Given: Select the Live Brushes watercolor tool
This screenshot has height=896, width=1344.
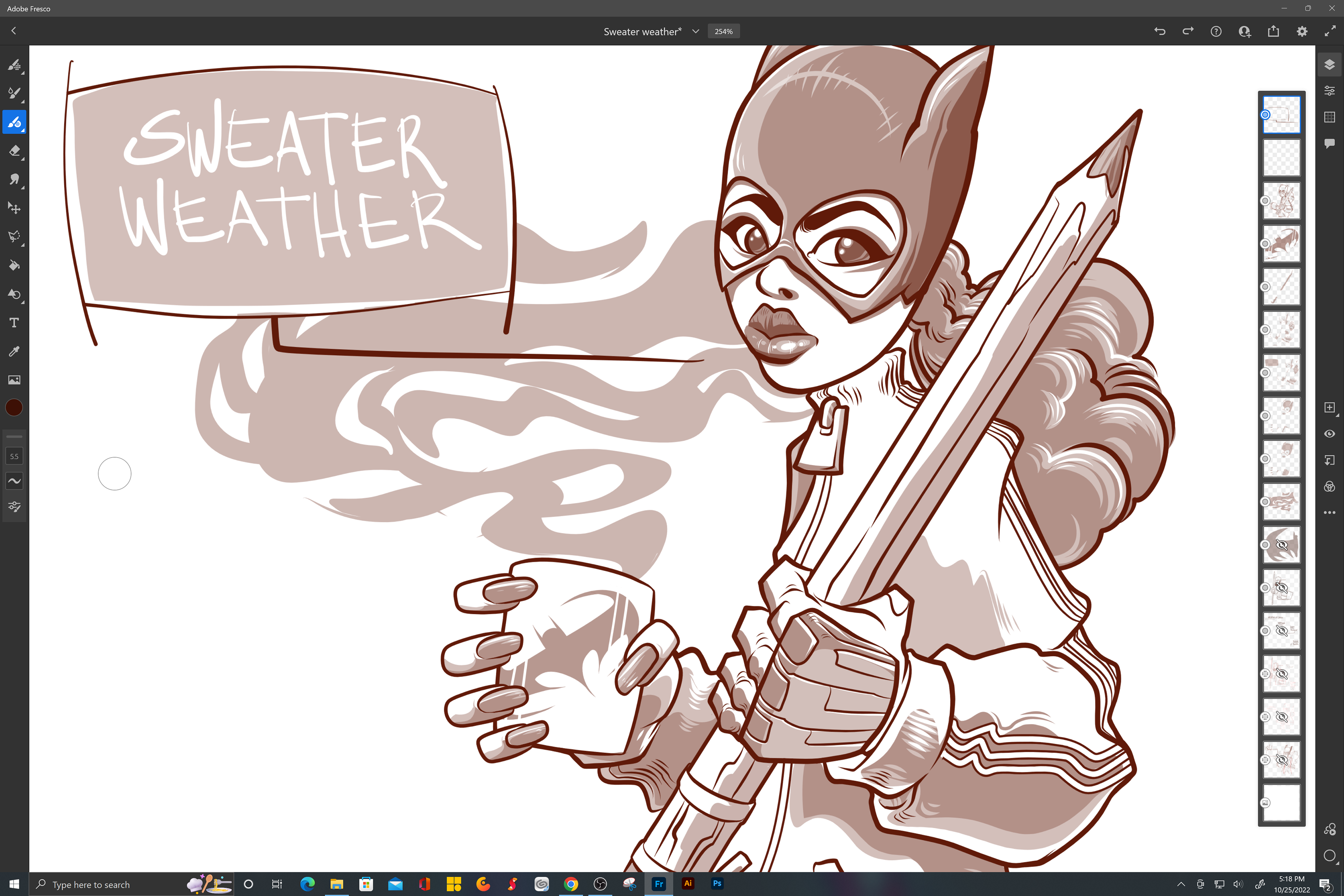Looking at the screenshot, I should point(14,93).
